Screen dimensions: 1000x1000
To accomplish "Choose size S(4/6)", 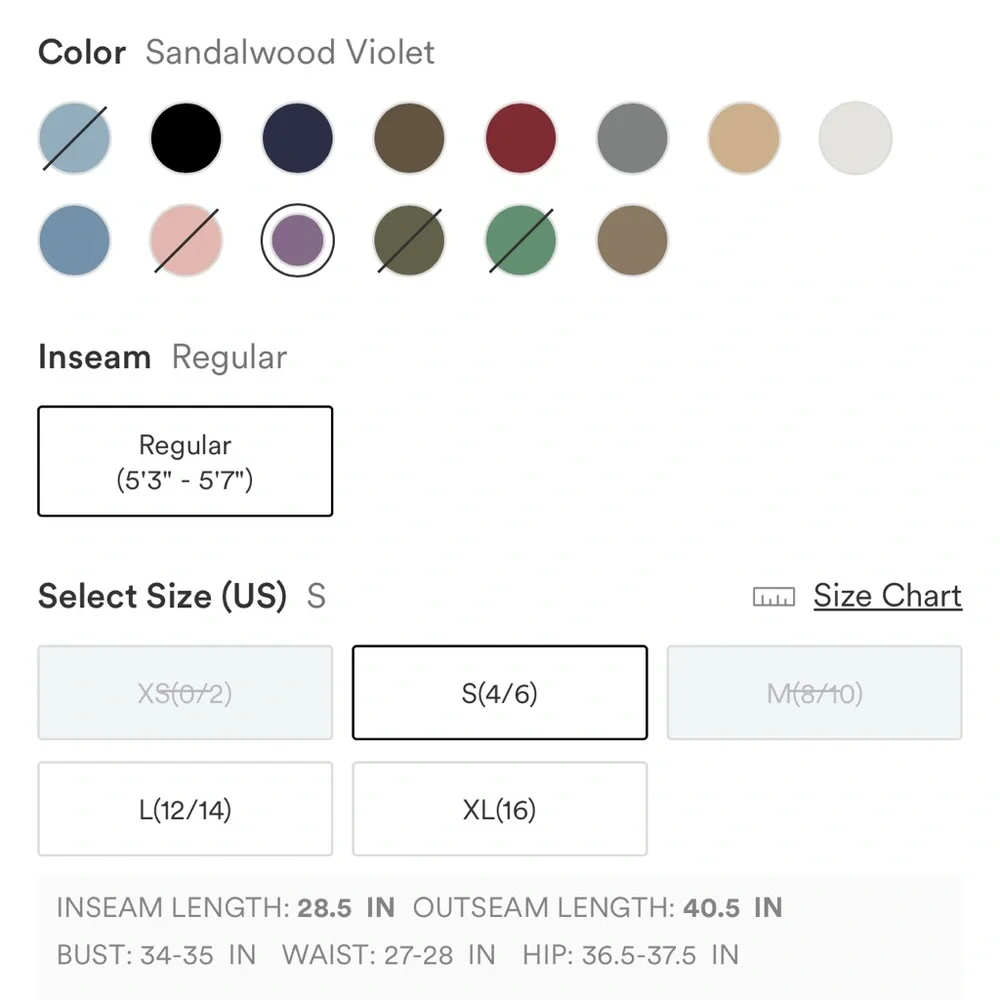I will 499,693.
